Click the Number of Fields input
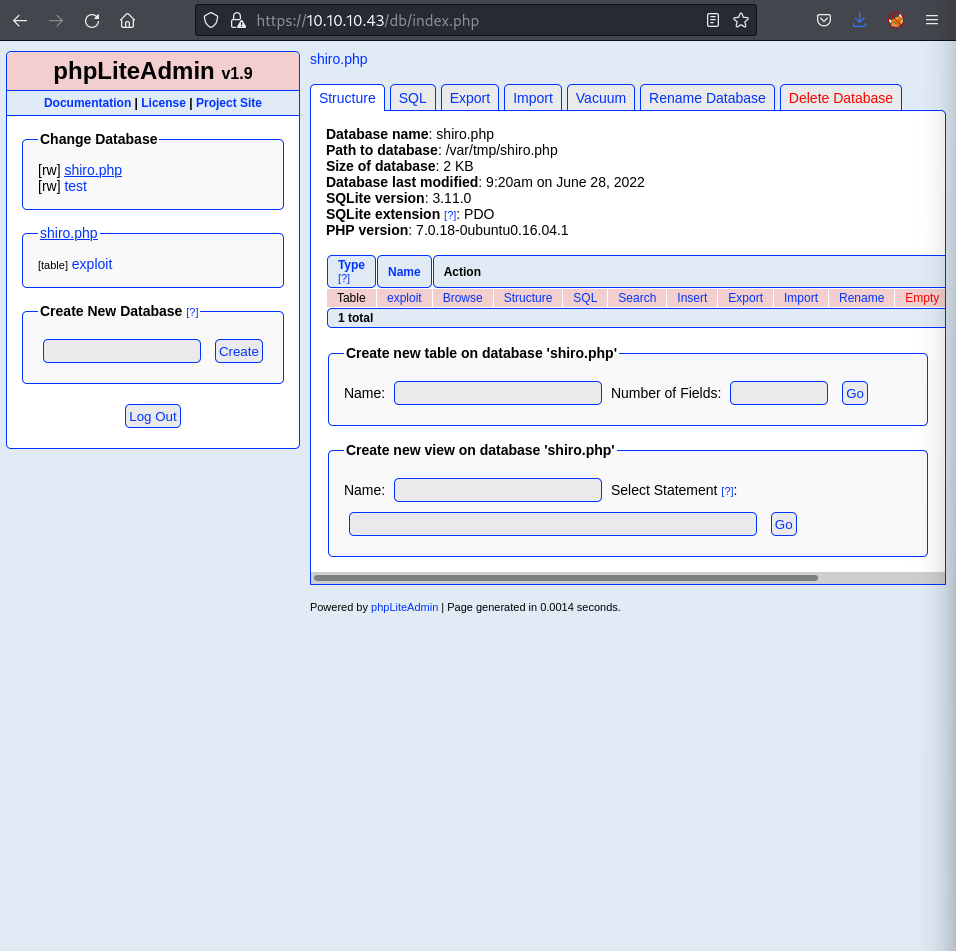The image size is (956, 951). point(778,393)
